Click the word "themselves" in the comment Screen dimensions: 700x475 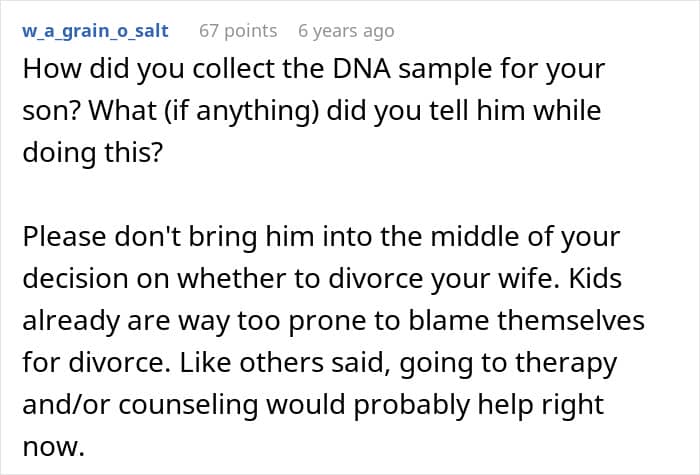[576, 322]
